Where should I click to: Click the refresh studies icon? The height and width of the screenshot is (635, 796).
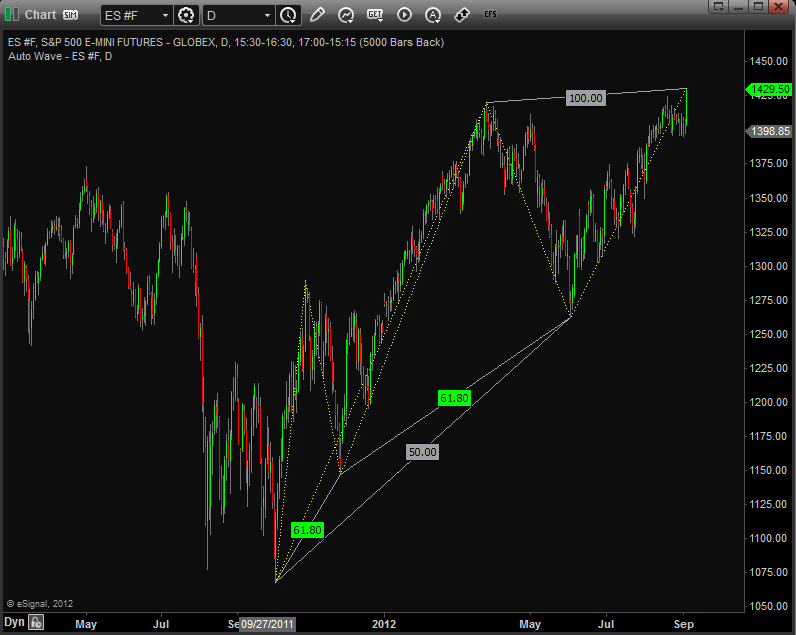pos(346,15)
